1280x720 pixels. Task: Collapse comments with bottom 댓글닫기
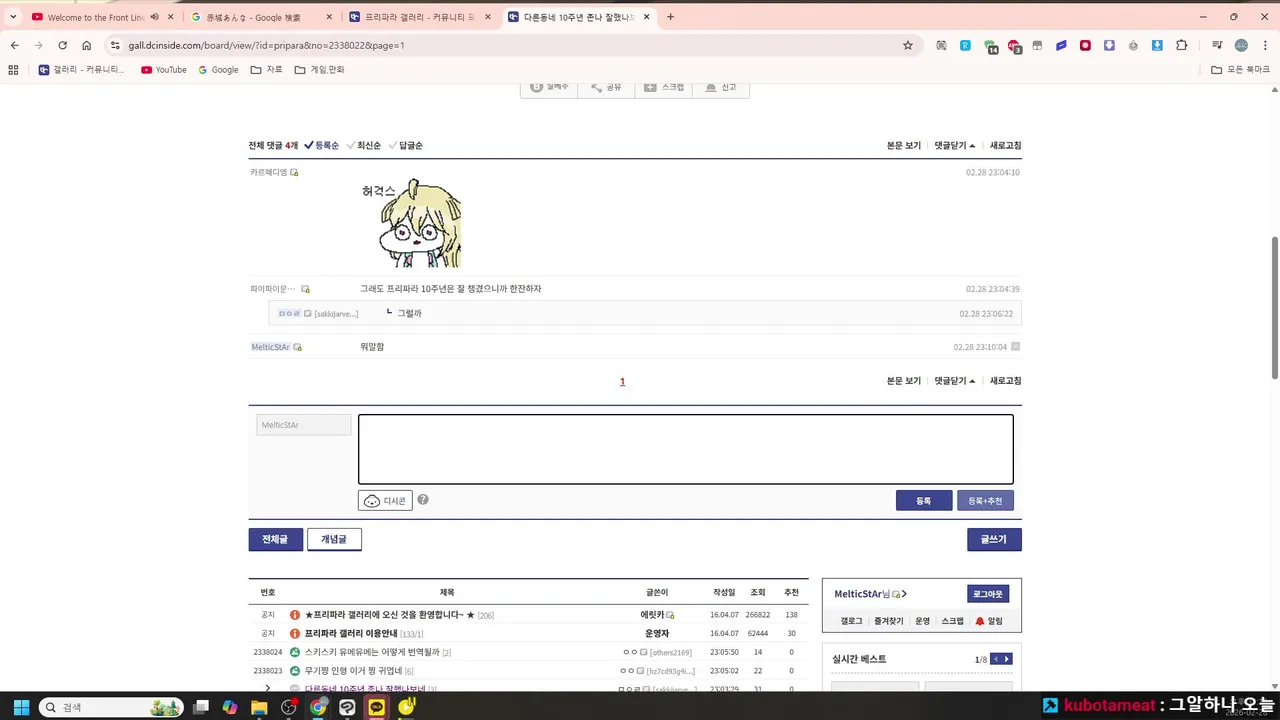click(x=955, y=381)
